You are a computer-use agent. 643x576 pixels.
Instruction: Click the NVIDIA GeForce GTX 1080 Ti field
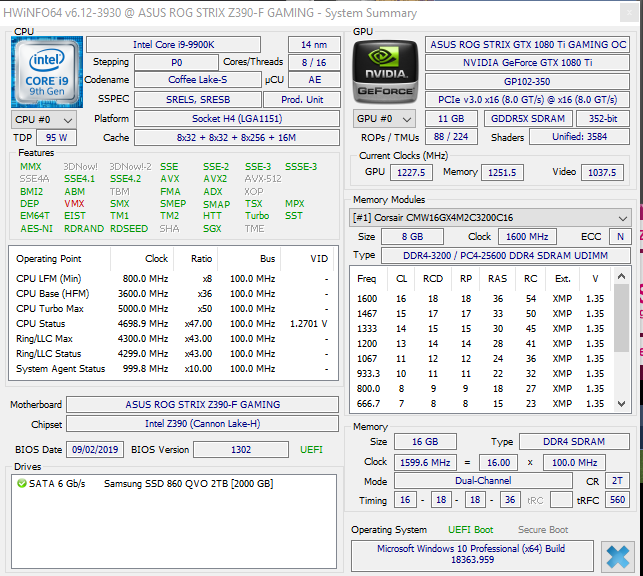528,63
